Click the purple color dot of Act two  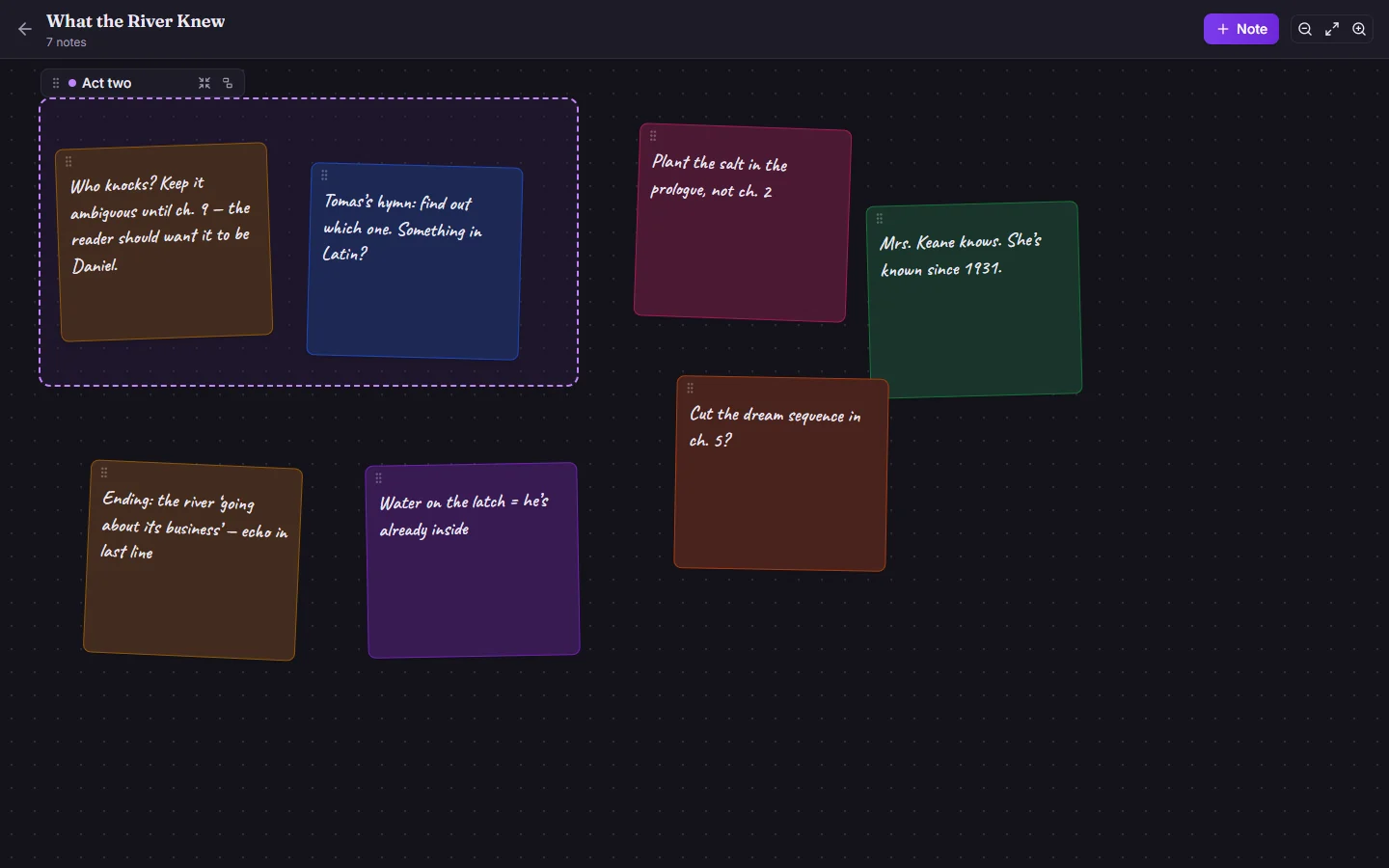coord(72,83)
